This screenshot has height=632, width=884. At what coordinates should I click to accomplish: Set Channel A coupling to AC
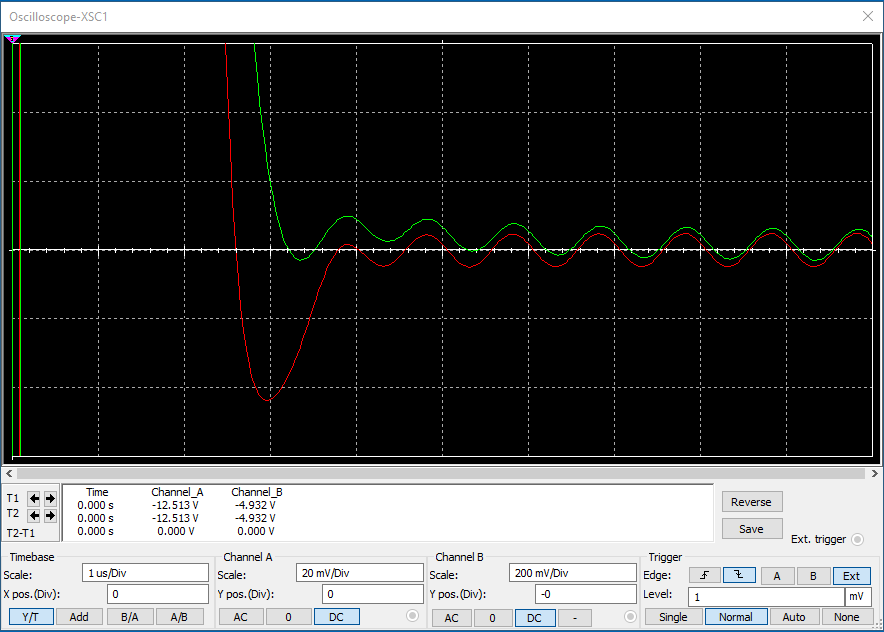pyautogui.click(x=240, y=617)
